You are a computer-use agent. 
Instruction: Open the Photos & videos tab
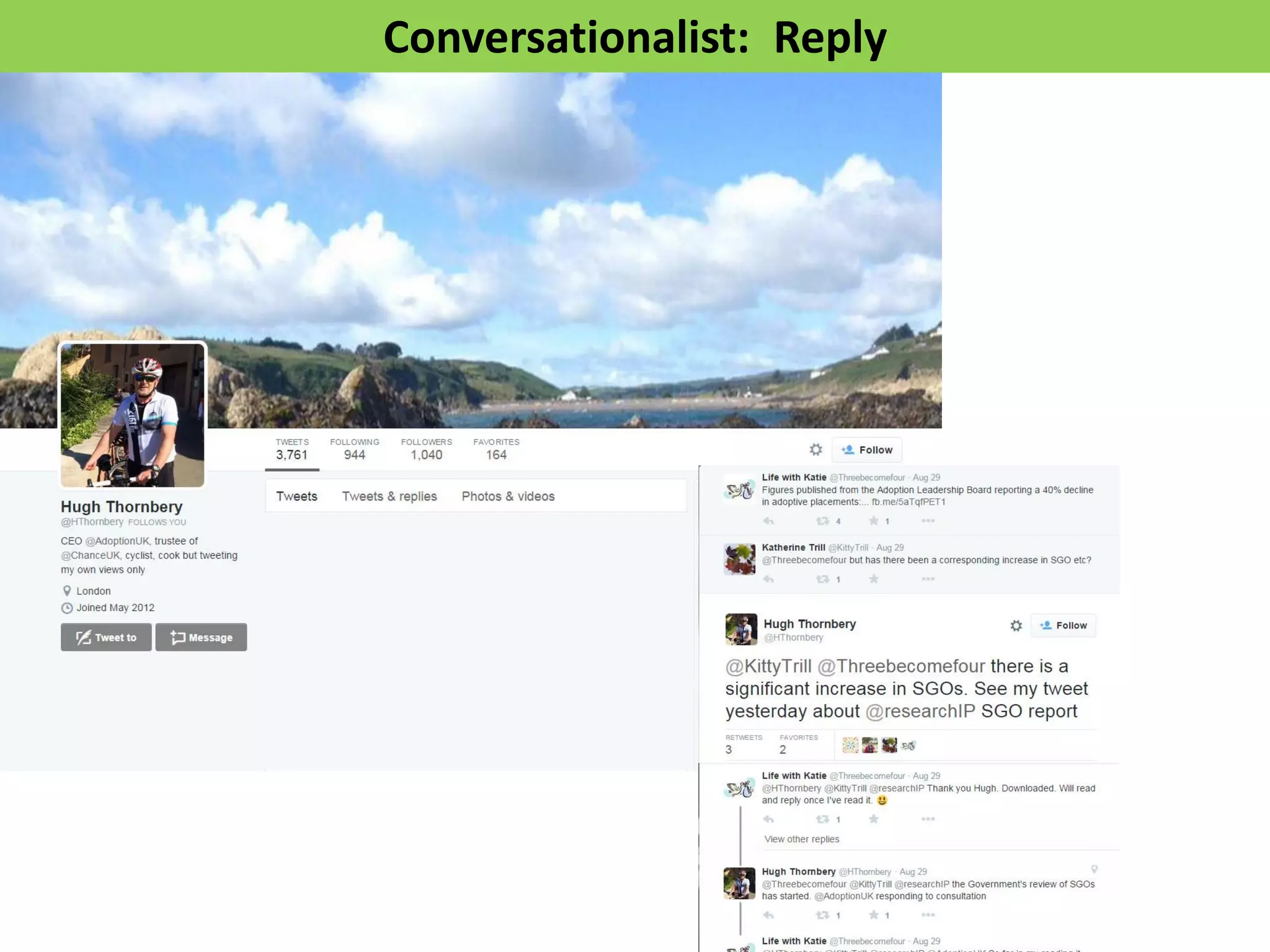point(508,496)
